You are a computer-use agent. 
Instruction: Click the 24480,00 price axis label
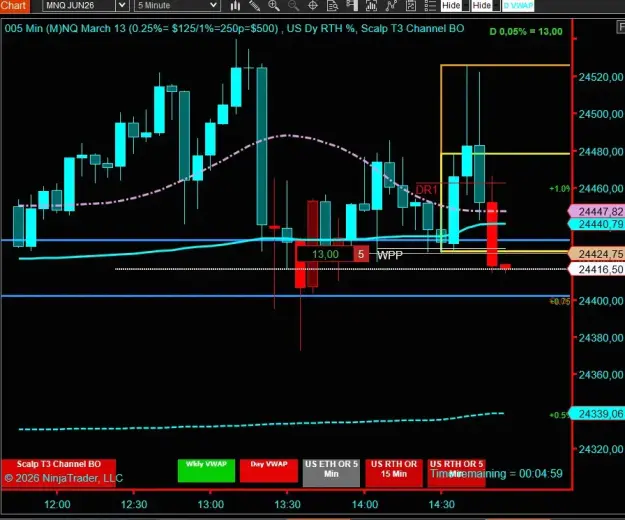pyautogui.click(x=601, y=152)
